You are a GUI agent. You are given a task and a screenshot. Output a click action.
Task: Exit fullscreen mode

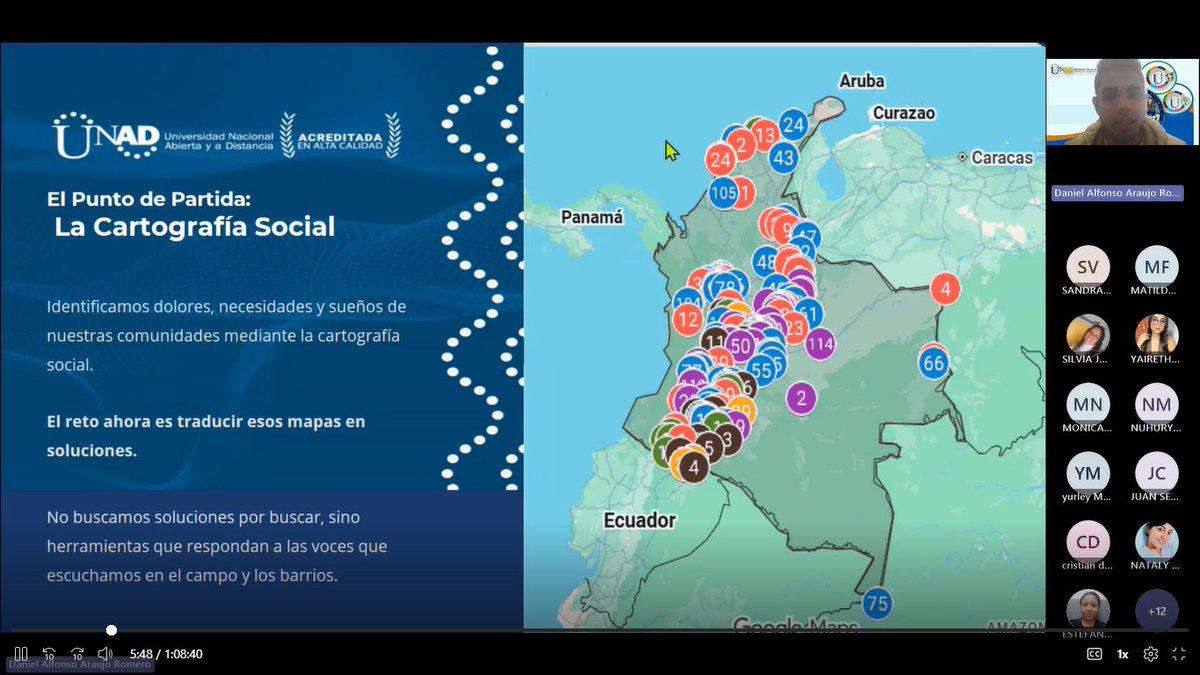pos(1179,654)
